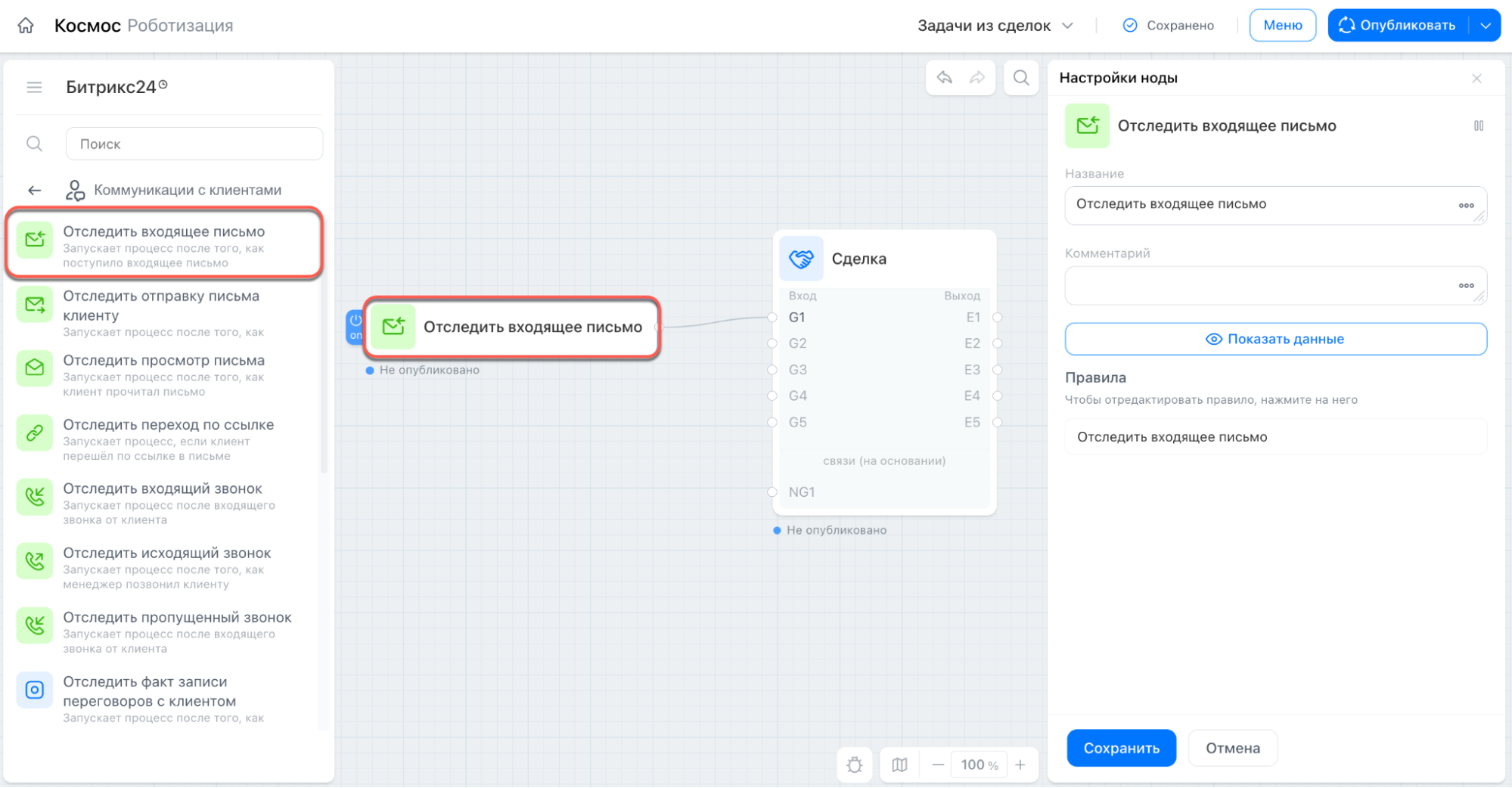Open the Меню button

tap(1283, 26)
